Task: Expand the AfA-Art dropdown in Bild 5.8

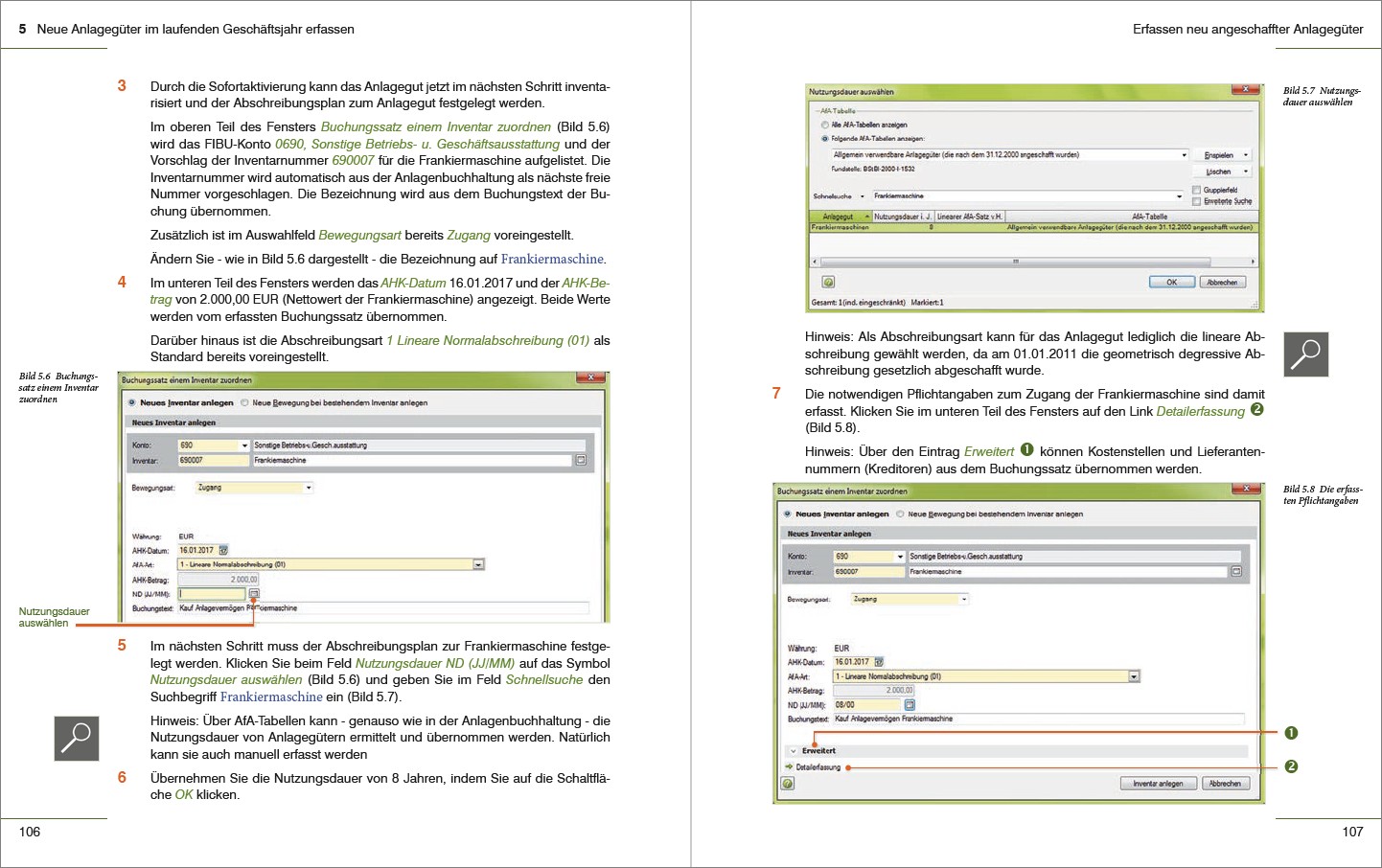Action: (1134, 676)
